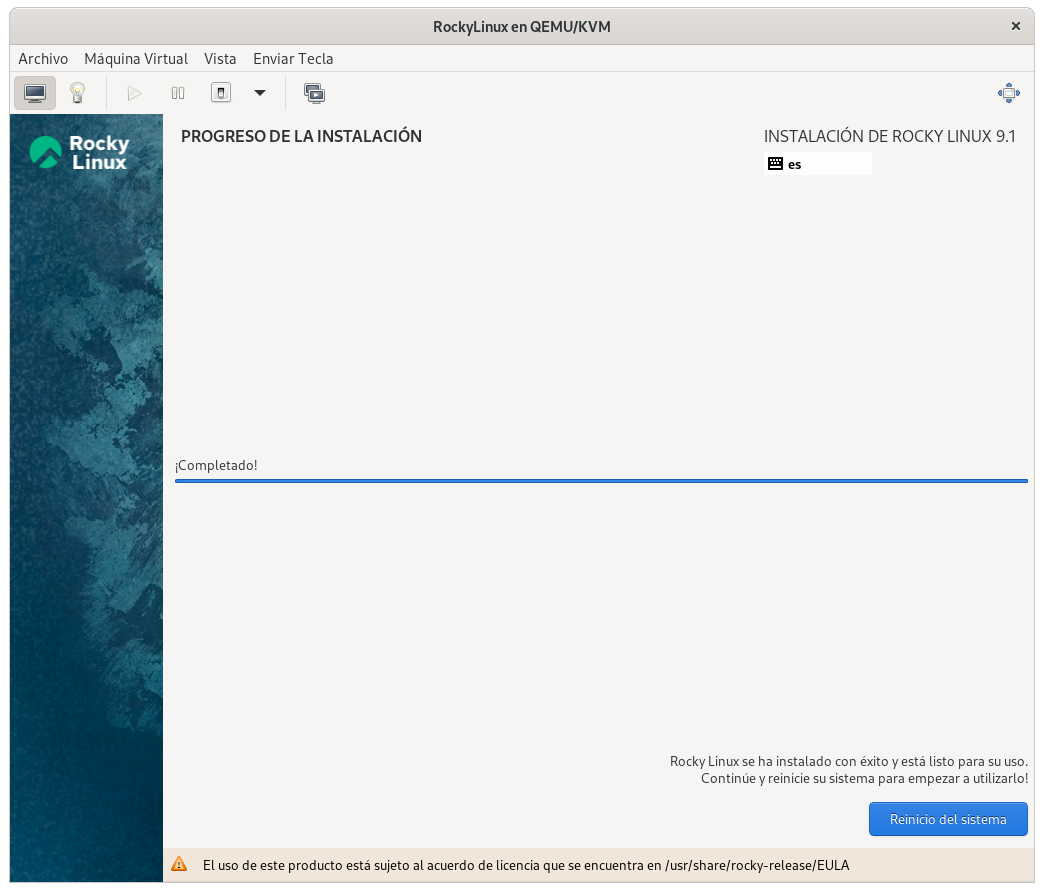1044x892 pixels.
Task: Expand the shutdown options dropdown arrow
Action: click(x=260, y=93)
